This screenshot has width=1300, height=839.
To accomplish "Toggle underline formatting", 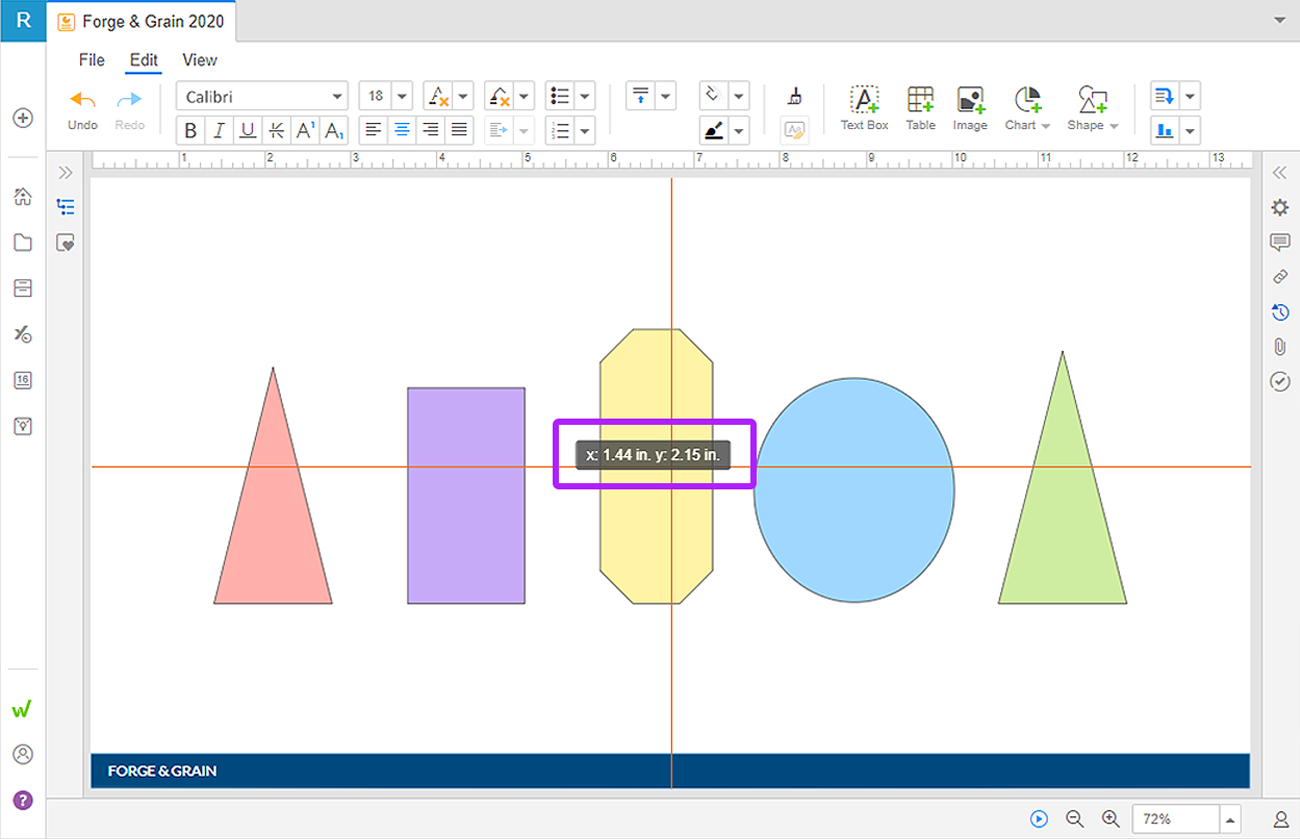I will [248, 130].
